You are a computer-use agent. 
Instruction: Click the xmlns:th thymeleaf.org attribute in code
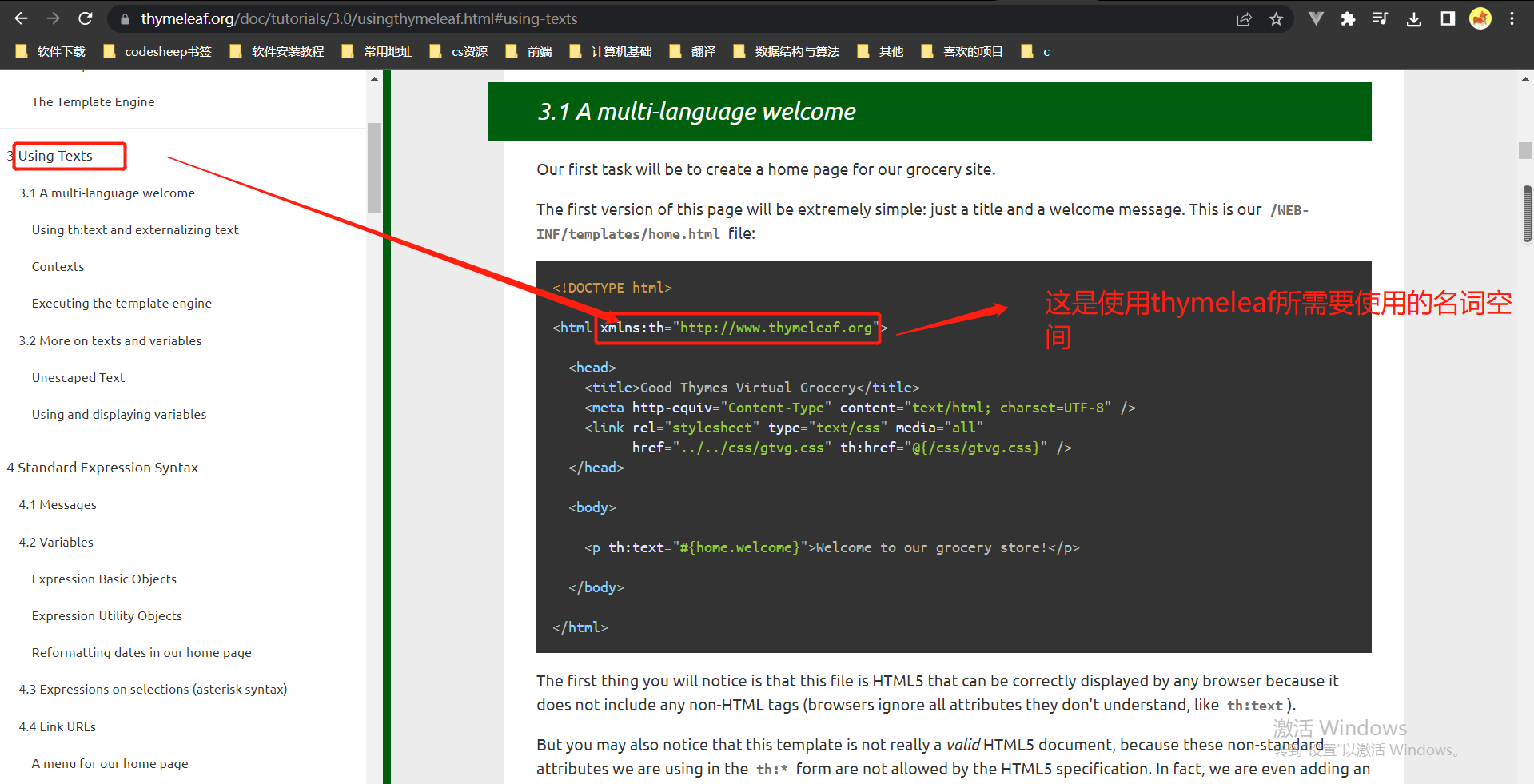point(739,328)
